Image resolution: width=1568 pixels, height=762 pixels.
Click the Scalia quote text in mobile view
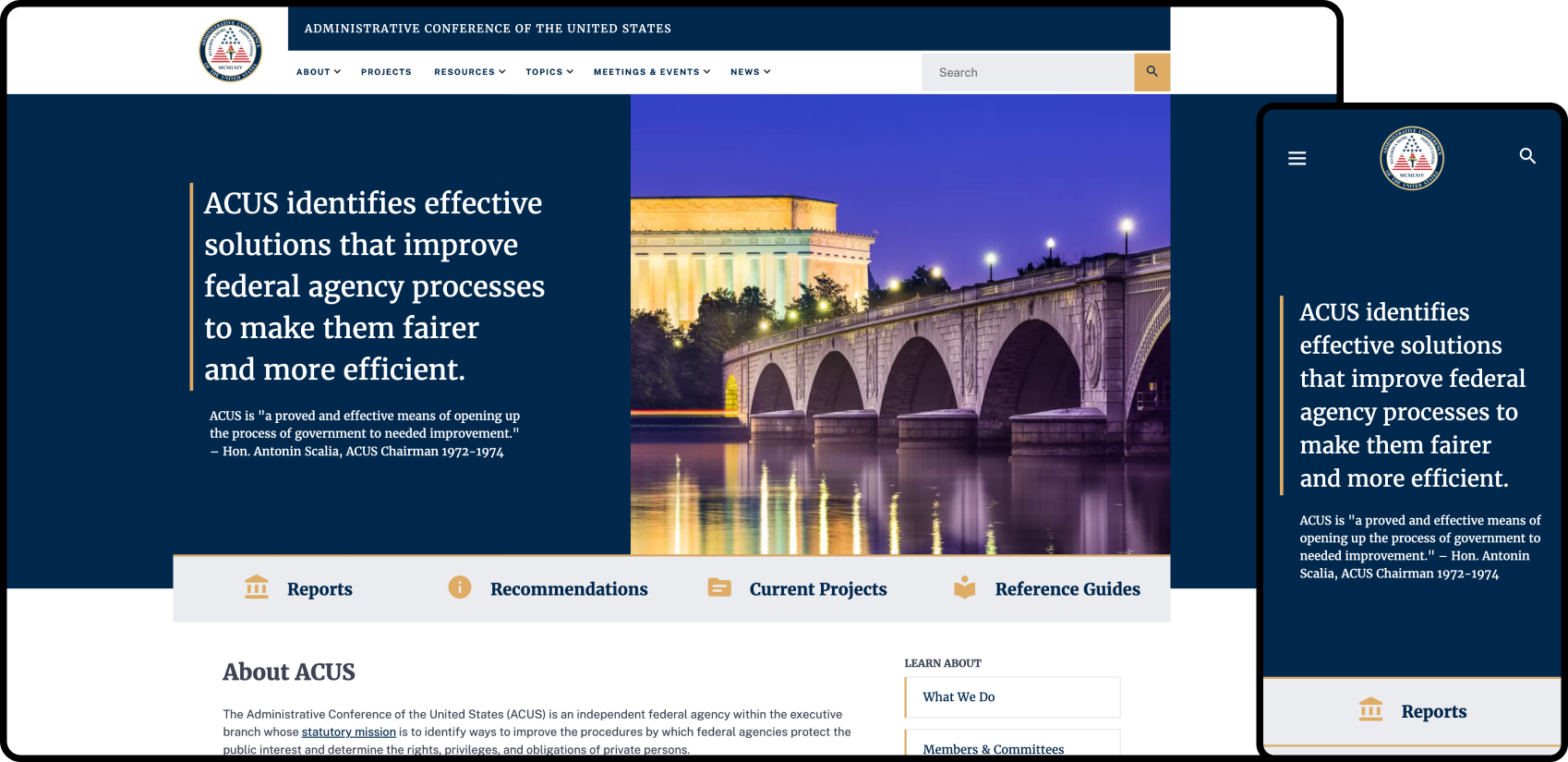pyautogui.click(x=1420, y=547)
